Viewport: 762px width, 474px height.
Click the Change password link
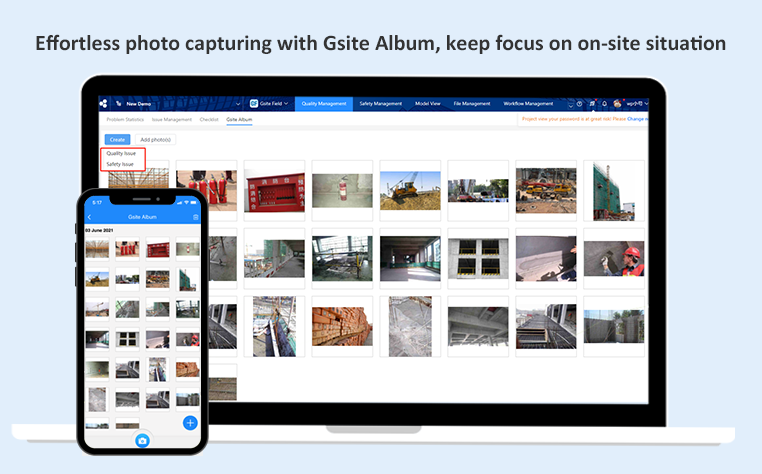tap(636, 119)
